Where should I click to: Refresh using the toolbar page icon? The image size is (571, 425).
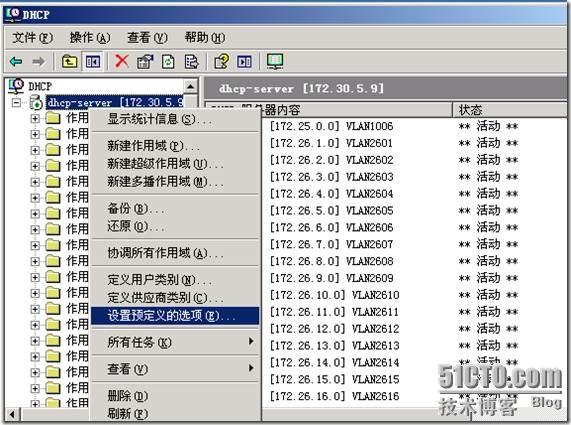click(168, 62)
